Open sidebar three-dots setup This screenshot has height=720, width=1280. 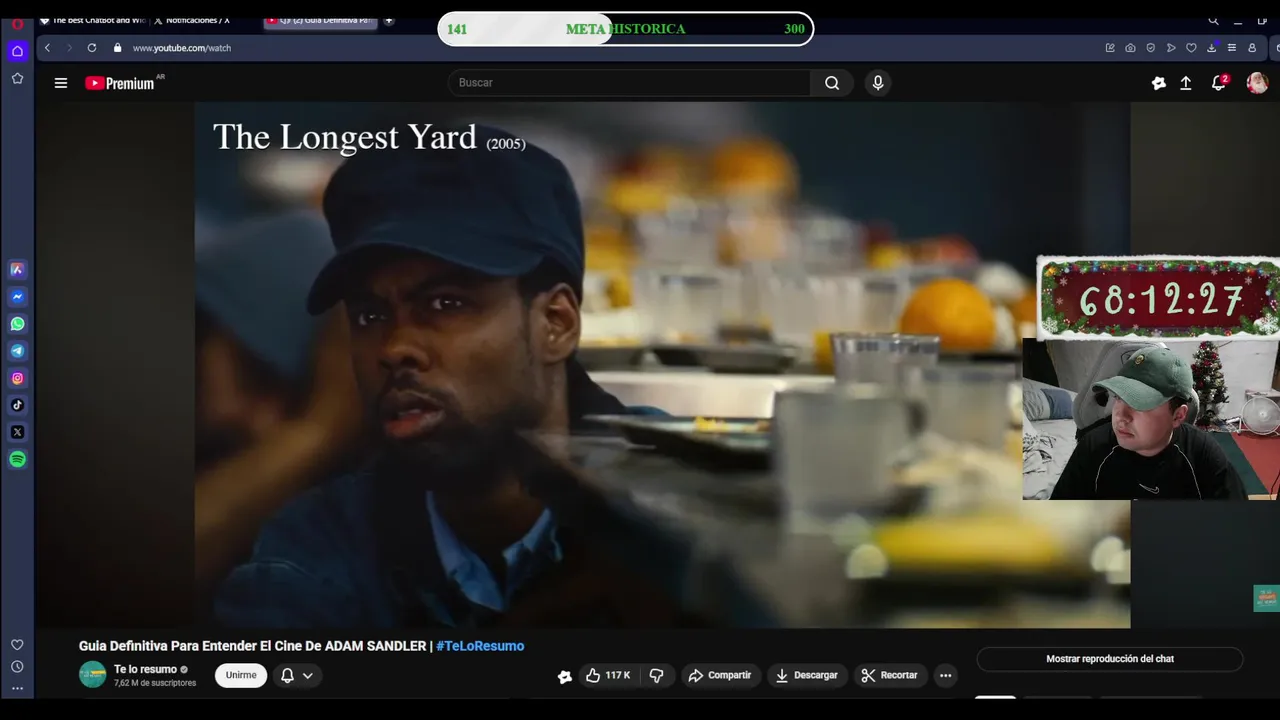tap(17, 688)
